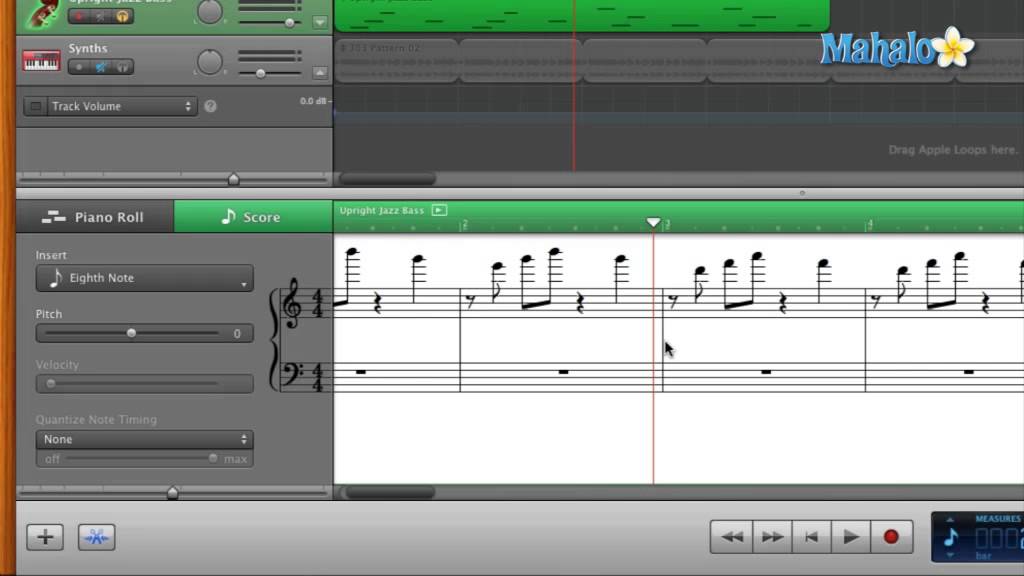1024x576 pixels.
Task: Click the editor zoom slider handle
Action: coord(172,492)
